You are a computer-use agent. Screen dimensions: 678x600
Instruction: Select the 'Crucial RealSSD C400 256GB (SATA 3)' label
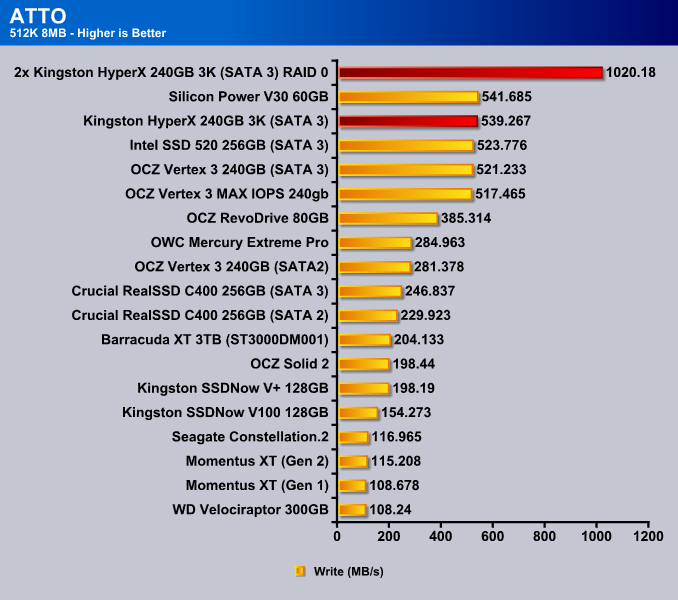coord(200,291)
